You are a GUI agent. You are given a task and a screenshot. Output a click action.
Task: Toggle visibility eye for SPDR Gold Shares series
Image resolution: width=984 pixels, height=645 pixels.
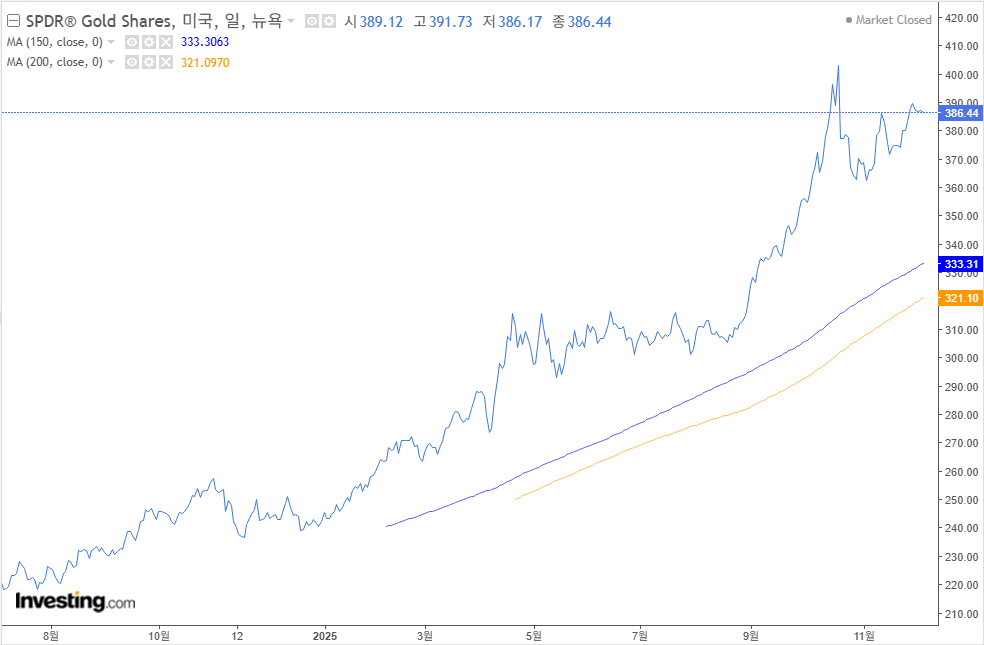coord(312,22)
